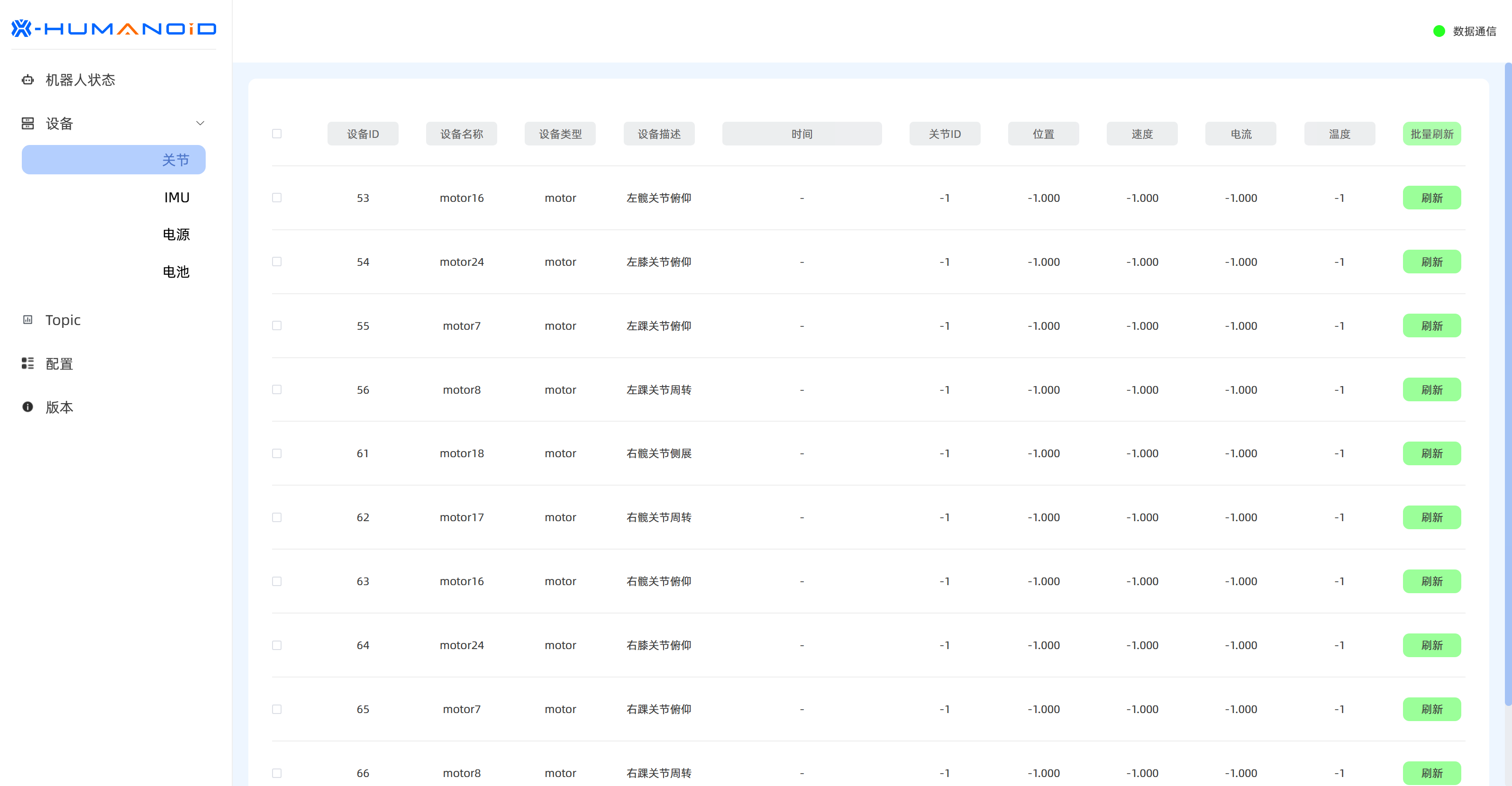Click the 配置 list icon
This screenshot has height=786, width=1512.
tap(27, 364)
